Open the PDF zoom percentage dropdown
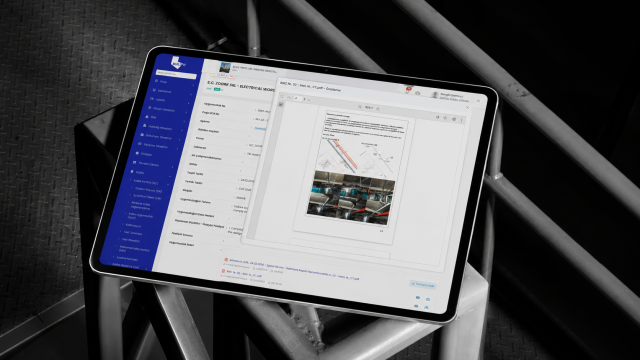This screenshot has width=640, height=360. (369, 107)
